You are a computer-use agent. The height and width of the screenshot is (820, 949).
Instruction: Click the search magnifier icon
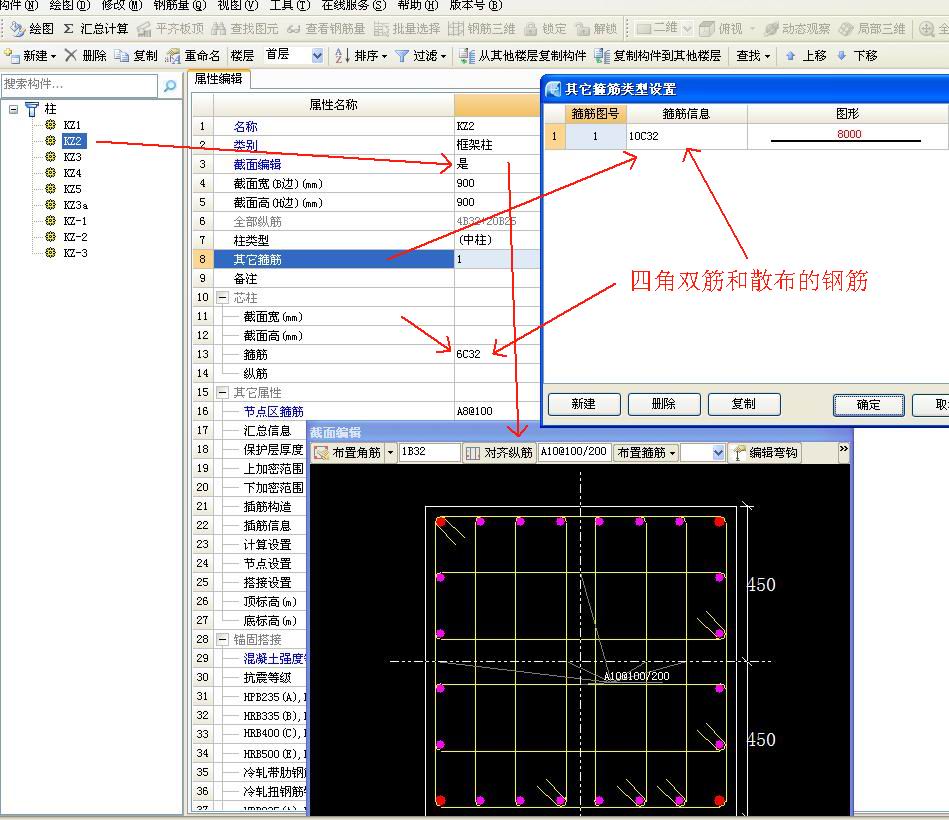(x=170, y=86)
